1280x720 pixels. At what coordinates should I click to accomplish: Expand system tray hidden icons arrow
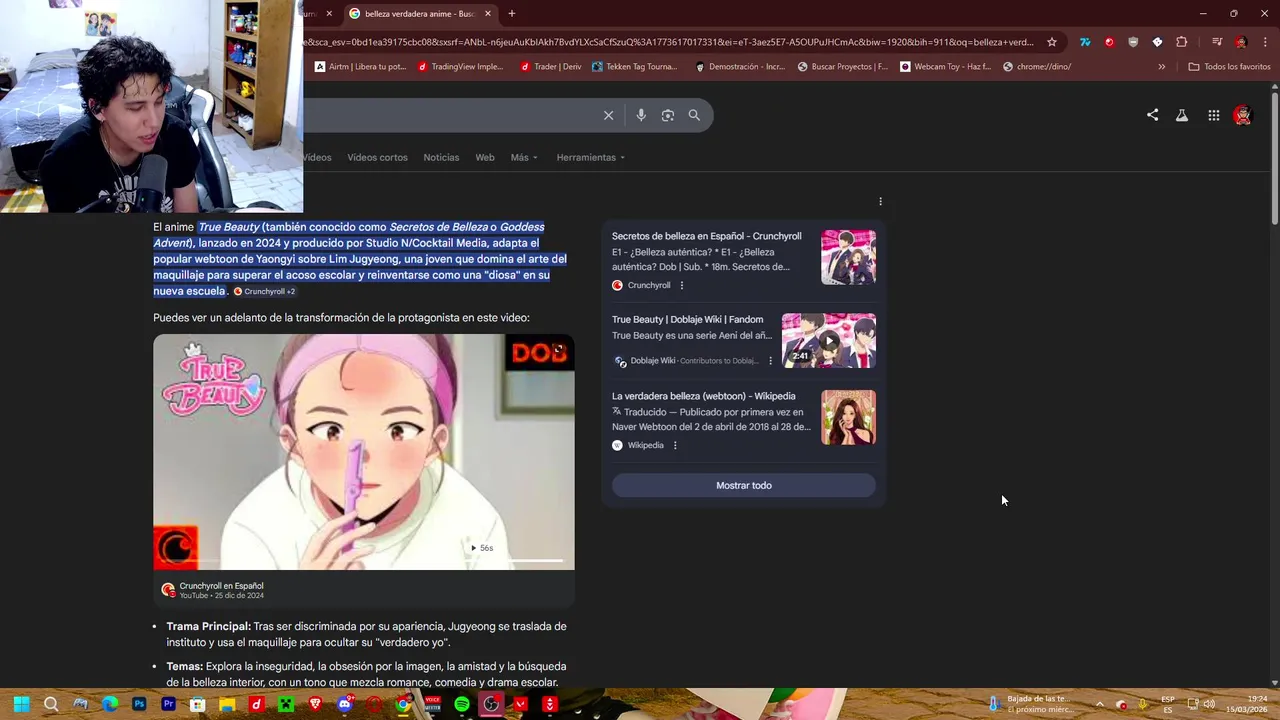pos(1099,704)
